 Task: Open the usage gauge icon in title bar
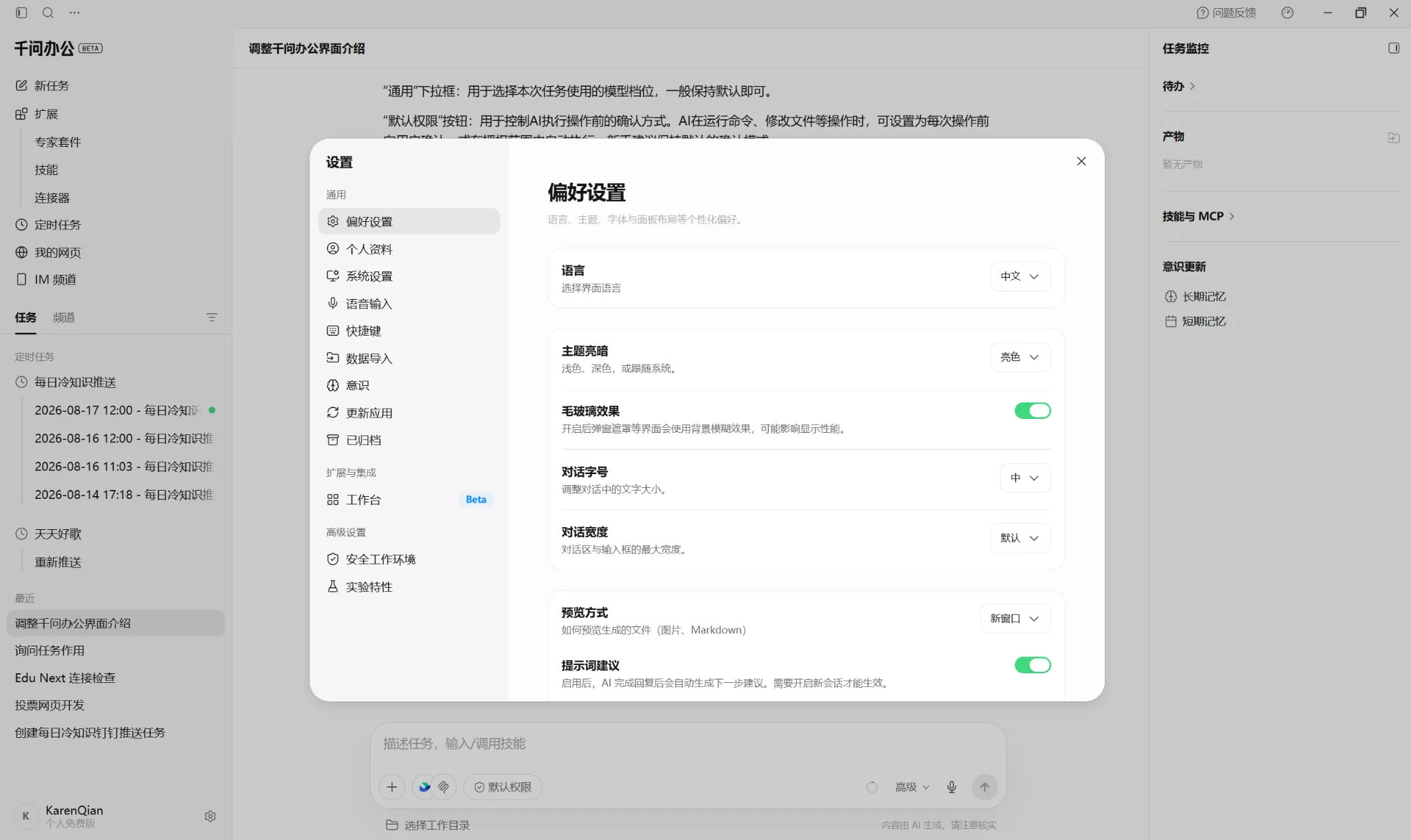tap(1287, 12)
